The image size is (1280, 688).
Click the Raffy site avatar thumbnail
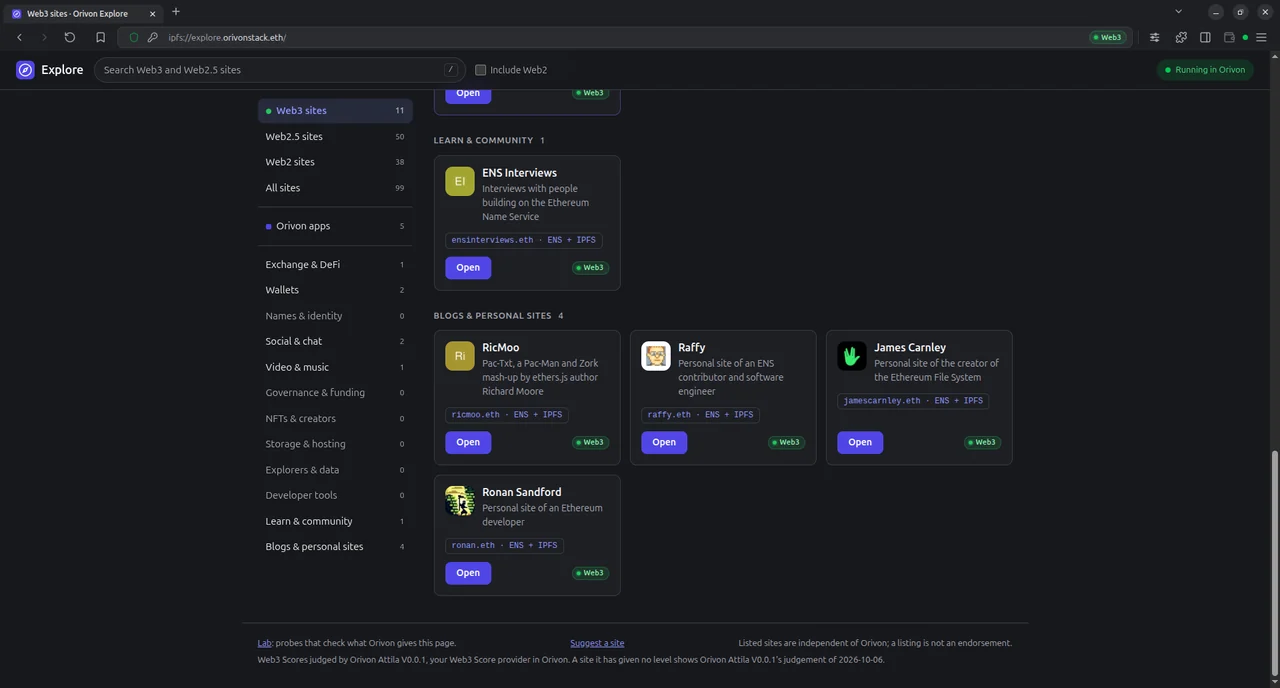click(656, 356)
